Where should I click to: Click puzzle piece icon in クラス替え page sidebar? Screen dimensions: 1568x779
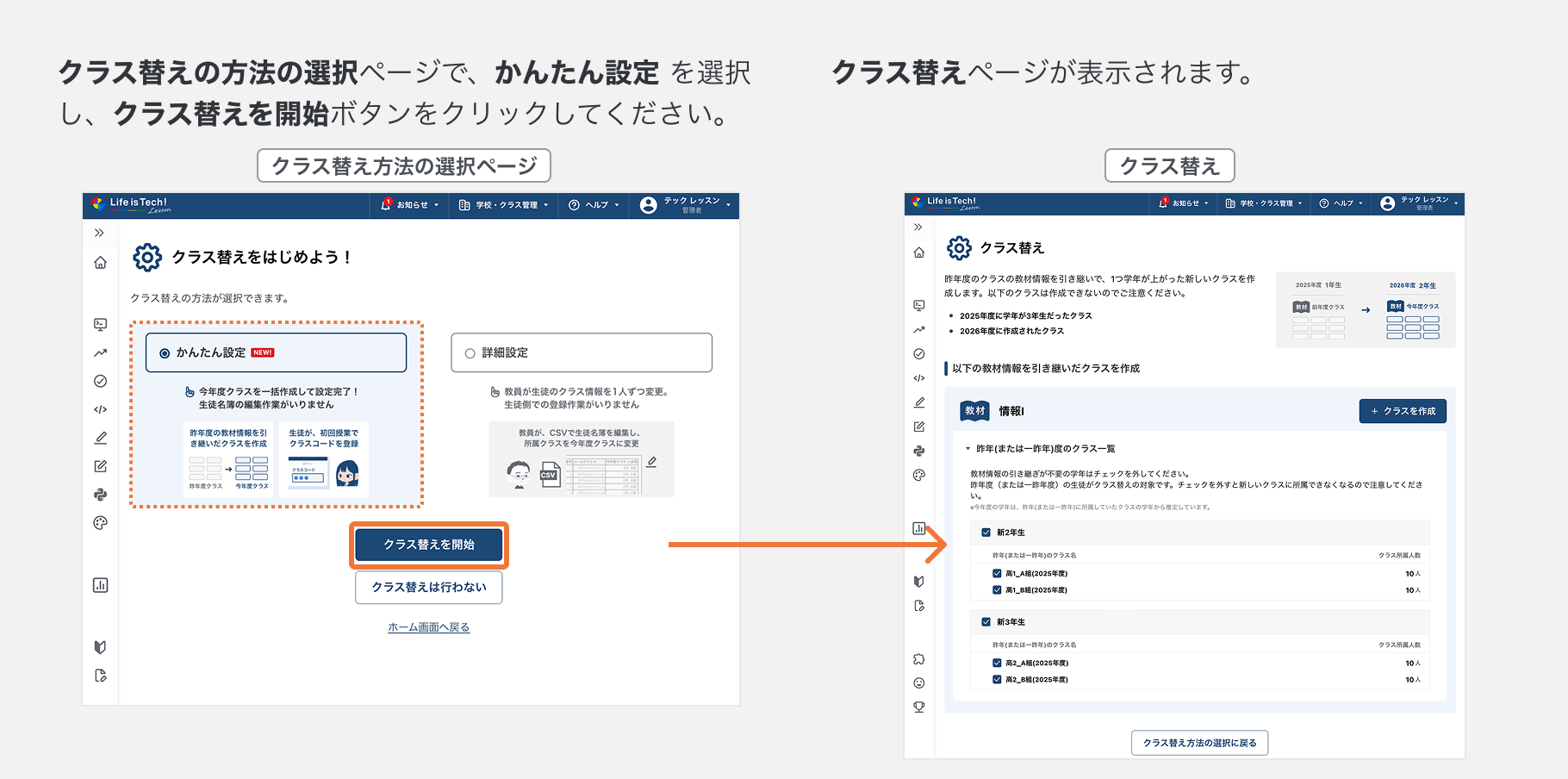[x=918, y=659]
